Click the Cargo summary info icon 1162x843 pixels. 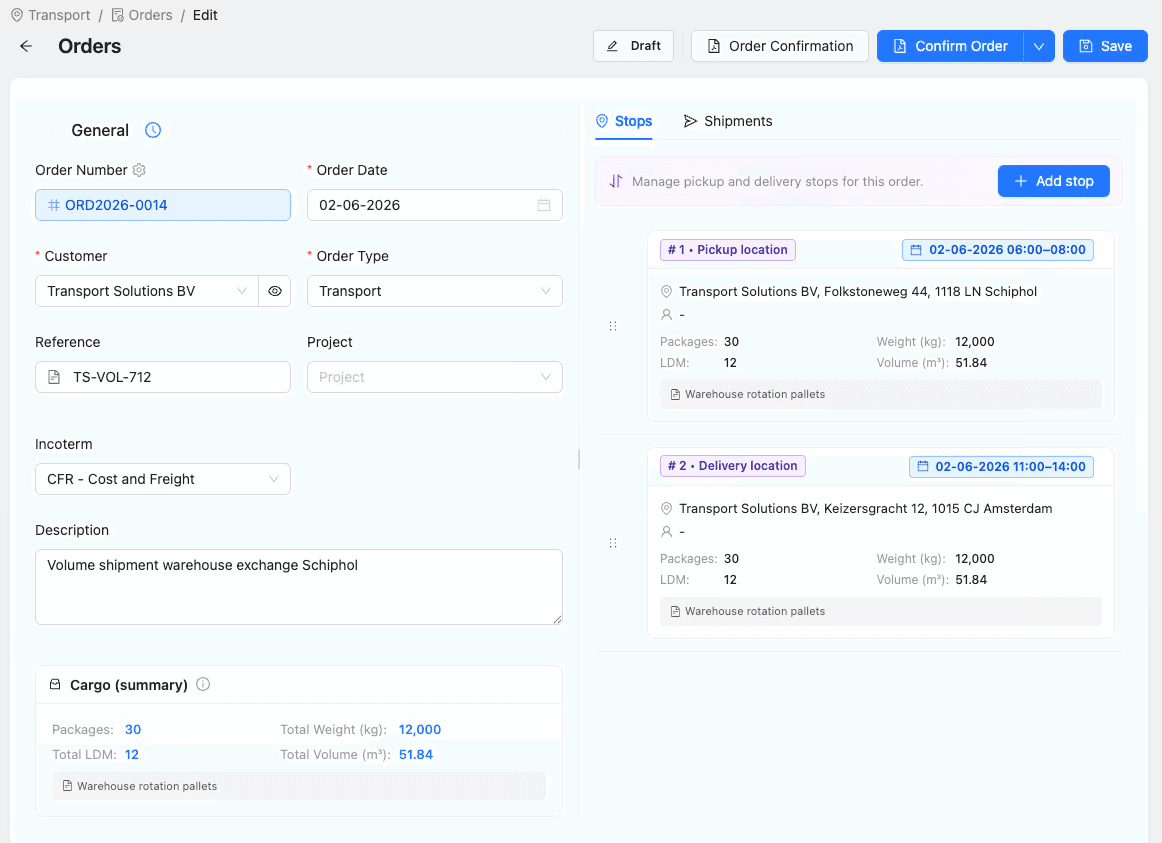tap(203, 684)
